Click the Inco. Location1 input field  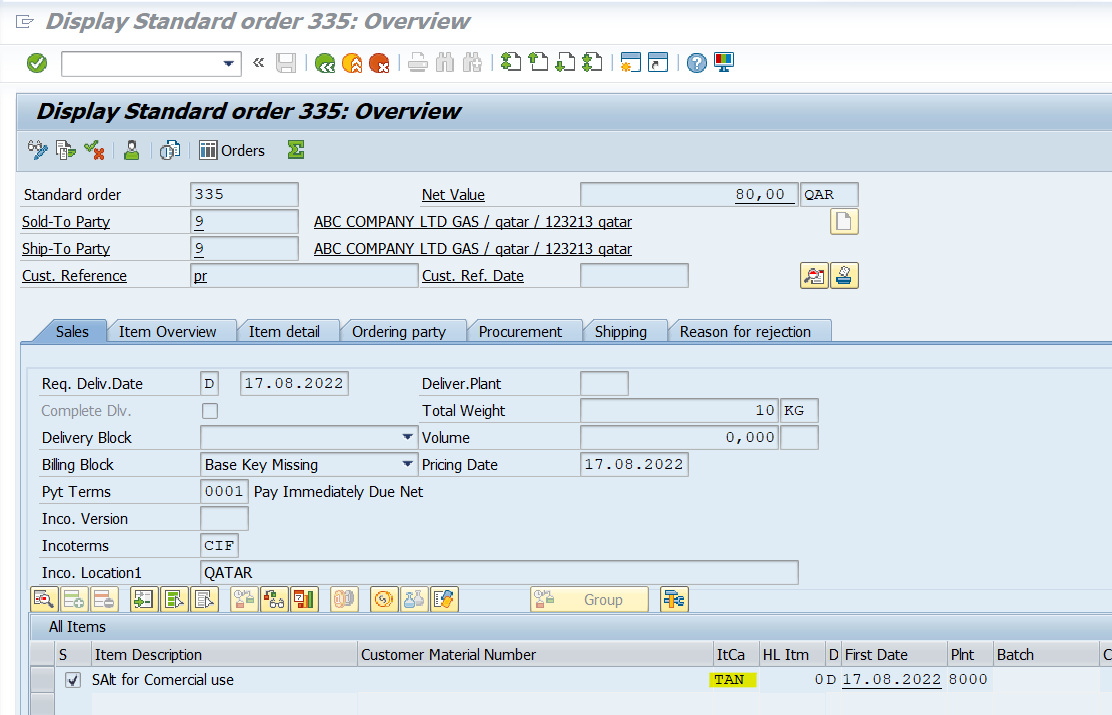tap(499, 573)
